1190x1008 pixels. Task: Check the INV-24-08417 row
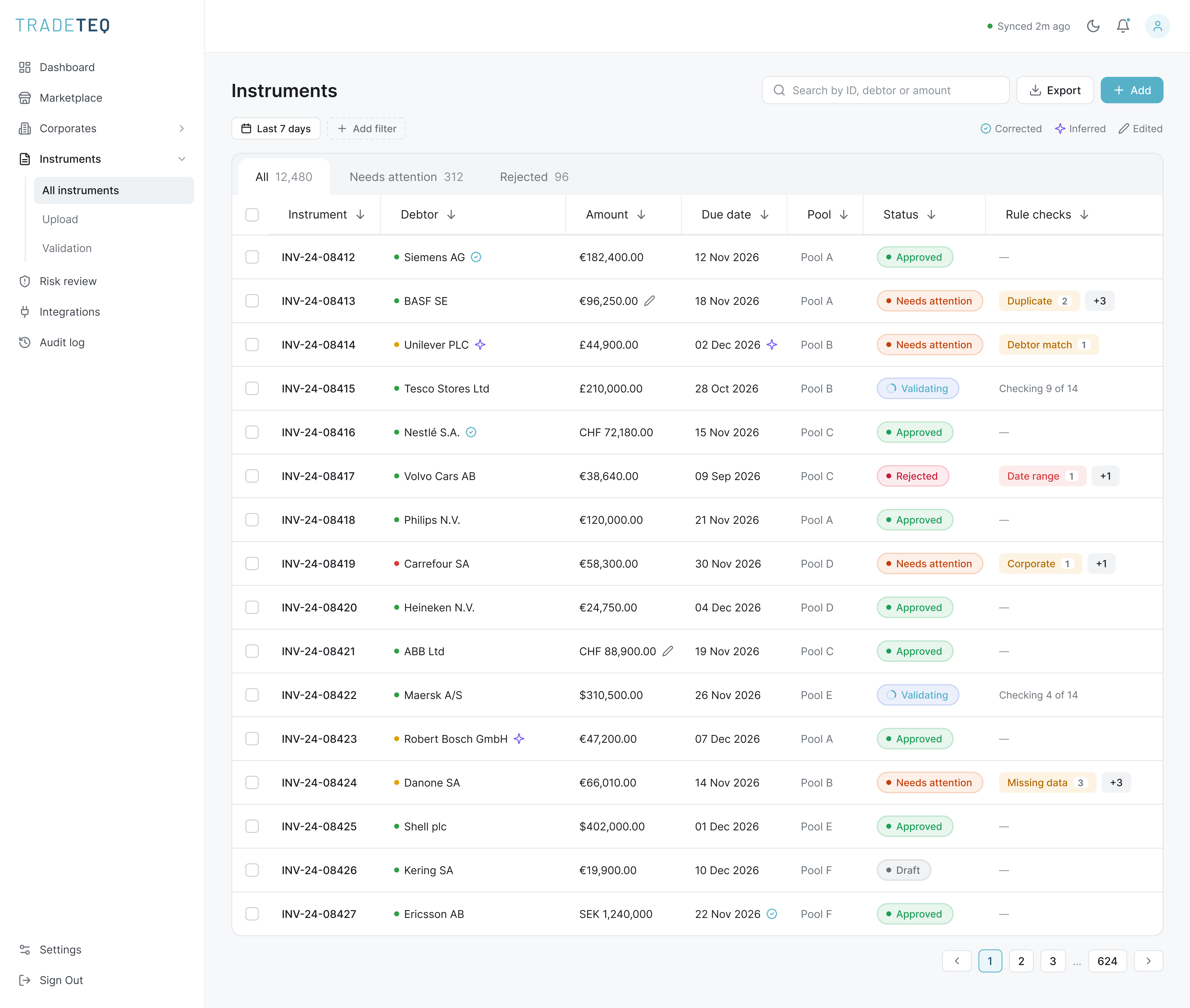[252, 476]
